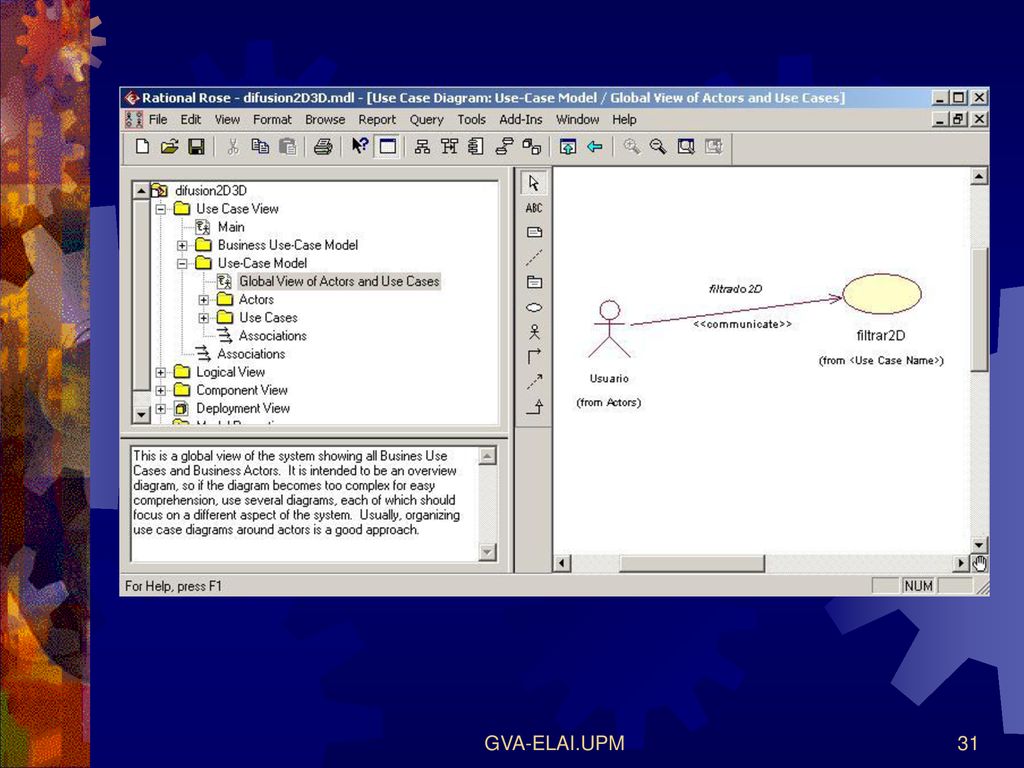Image resolution: width=1024 pixels, height=768 pixels.
Task: Browse state machine diagram toolbar icon
Action: pyautogui.click(x=504, y=147)
